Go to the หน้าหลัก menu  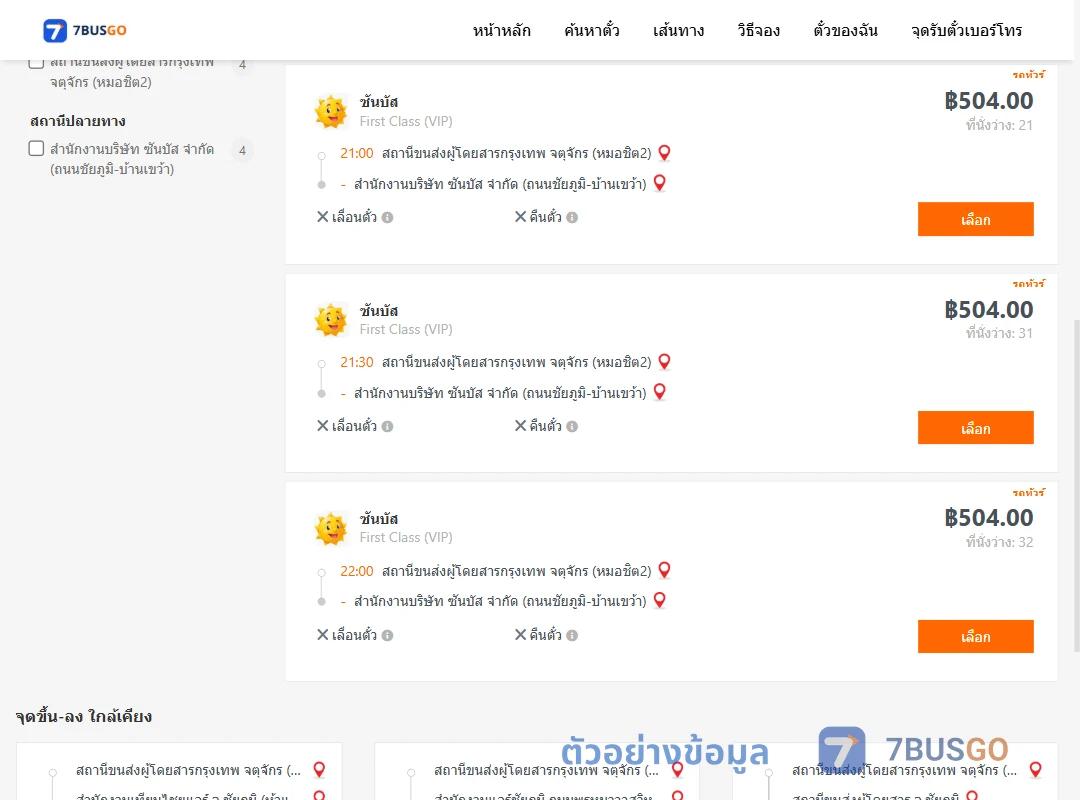[x=501, y=30]
